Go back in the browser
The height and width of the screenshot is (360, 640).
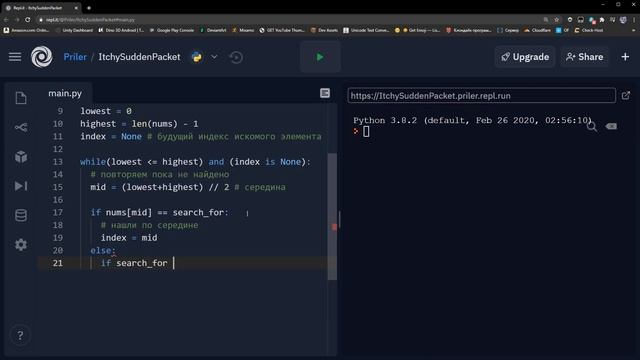click(6, 20)
